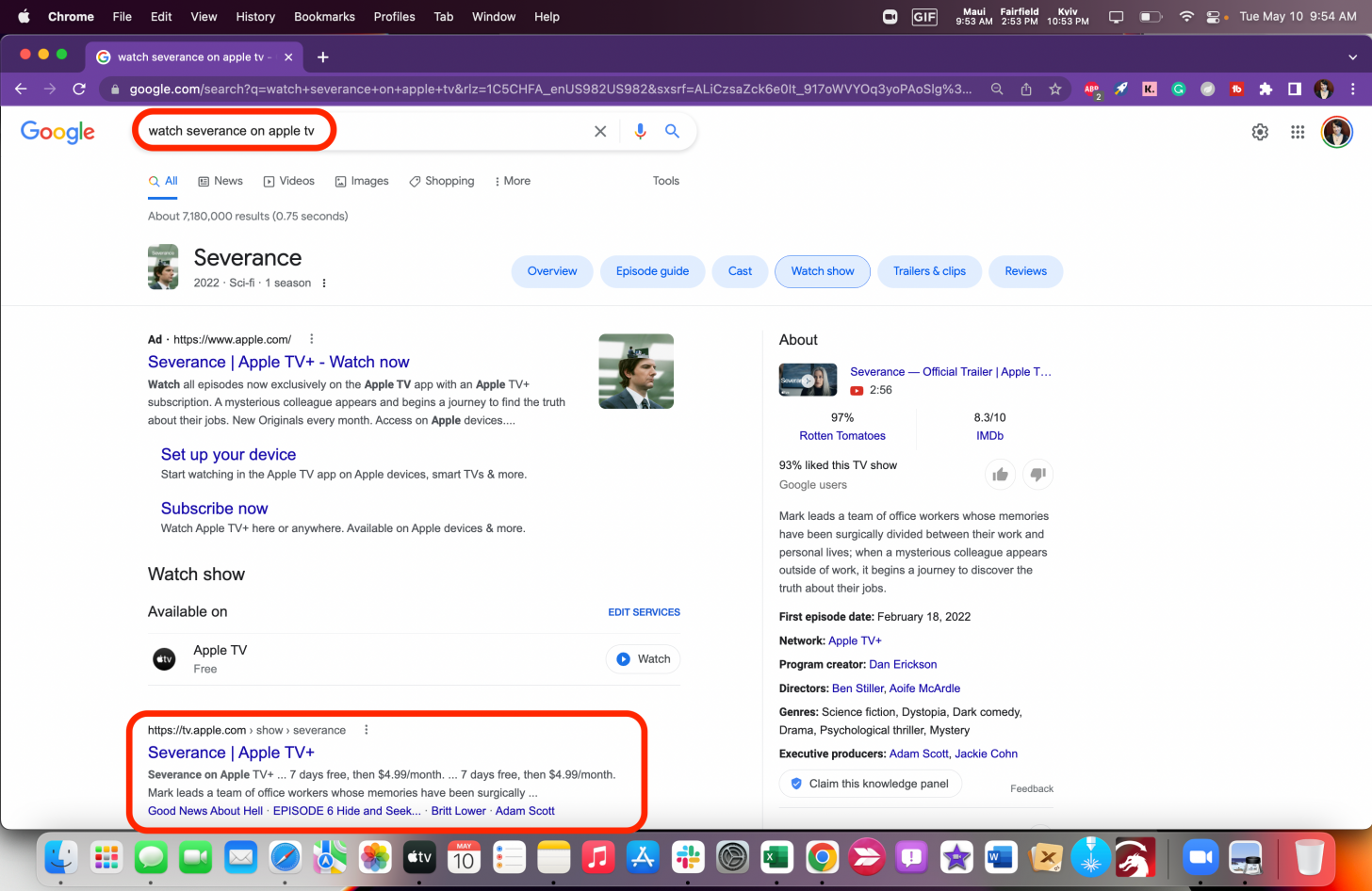This screenshot has width=1372, height=891.
Task: Open Google search settings gear
Action: click(x=1260, y=132)
